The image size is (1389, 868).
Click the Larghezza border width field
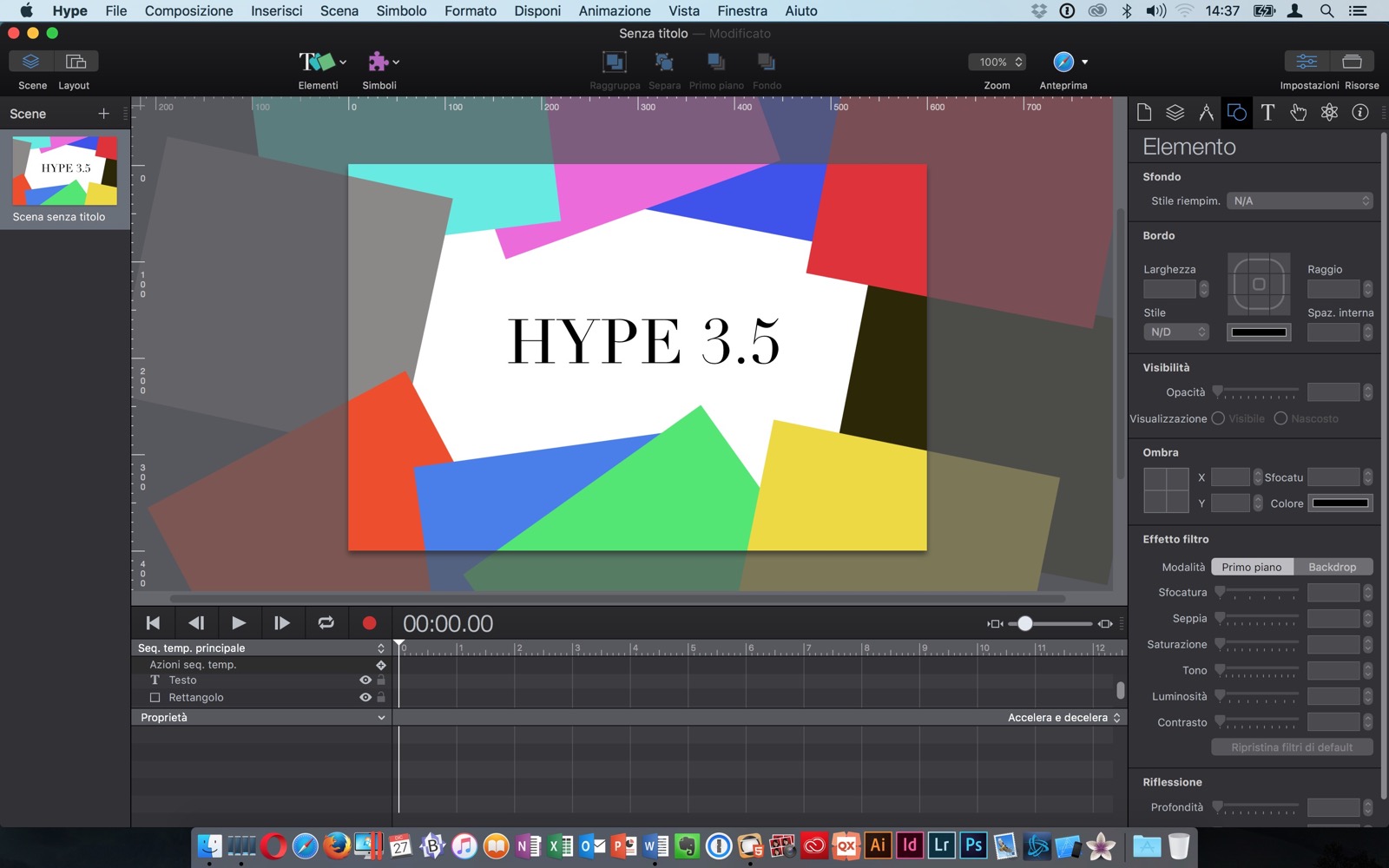tap(1169, 289)
